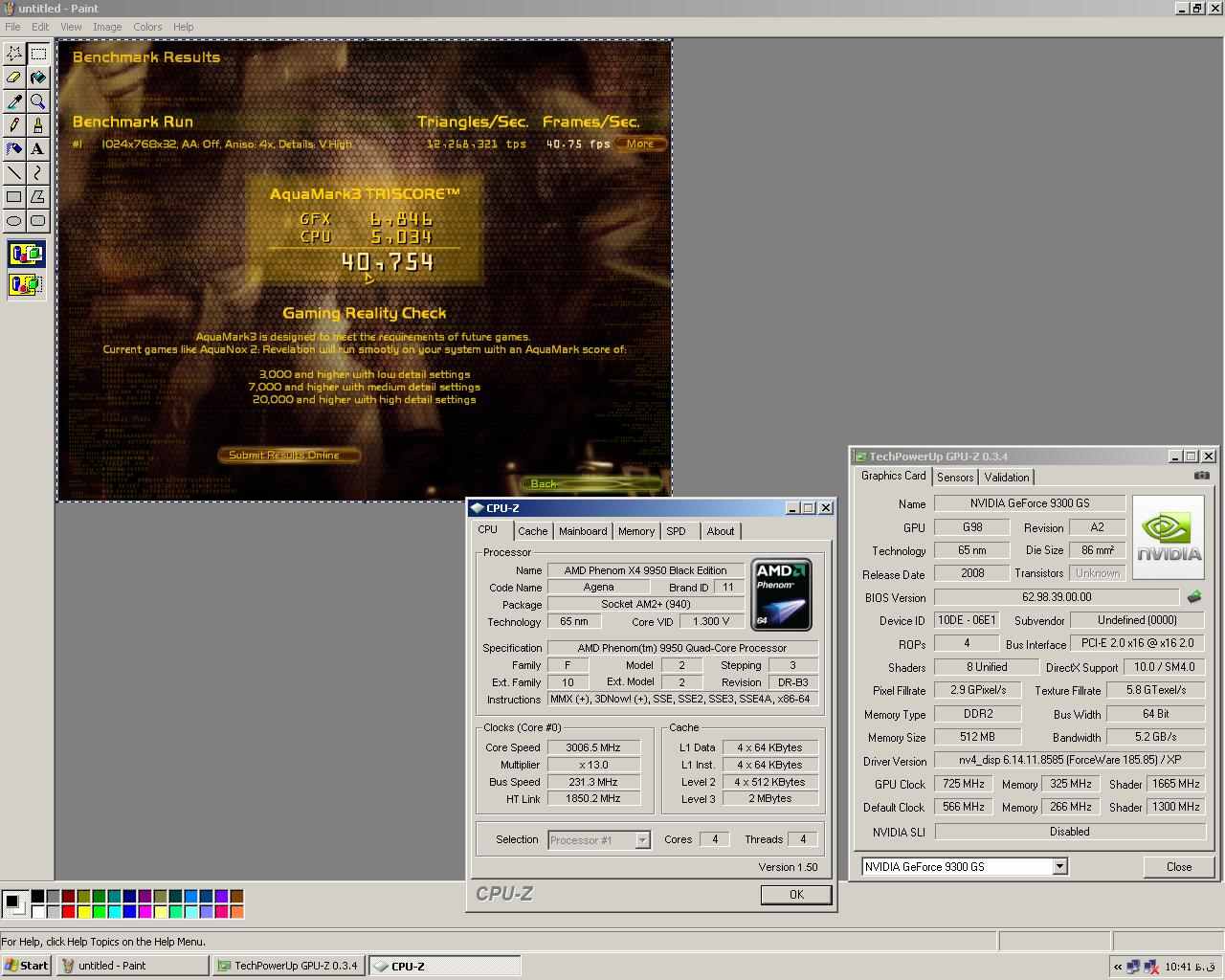Switch to the Validation tab in GPU-Z
The width and height of the screenshot is (1225, 980).
click(x=1007, y=478)
